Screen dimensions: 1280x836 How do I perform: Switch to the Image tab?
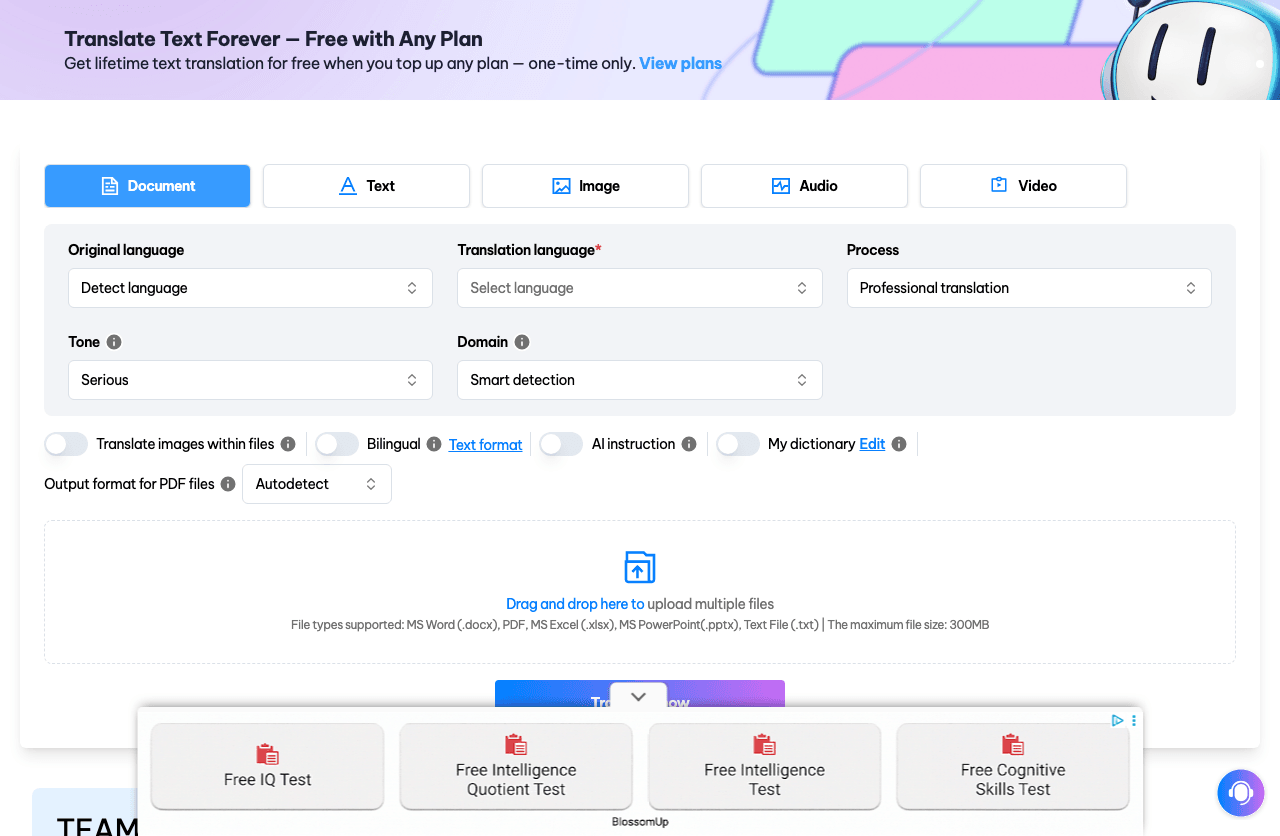pyautogui.click(x=585, y=186)
